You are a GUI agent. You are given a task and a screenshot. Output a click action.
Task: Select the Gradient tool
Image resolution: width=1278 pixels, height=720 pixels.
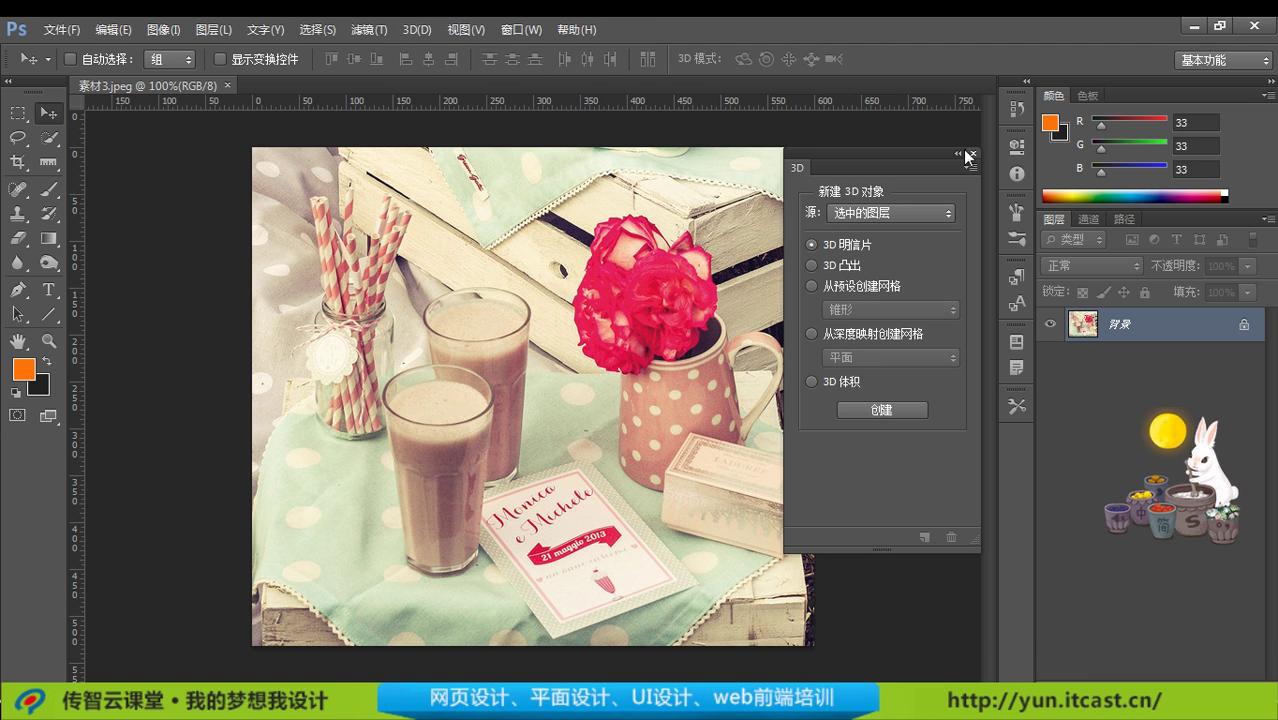48,238
